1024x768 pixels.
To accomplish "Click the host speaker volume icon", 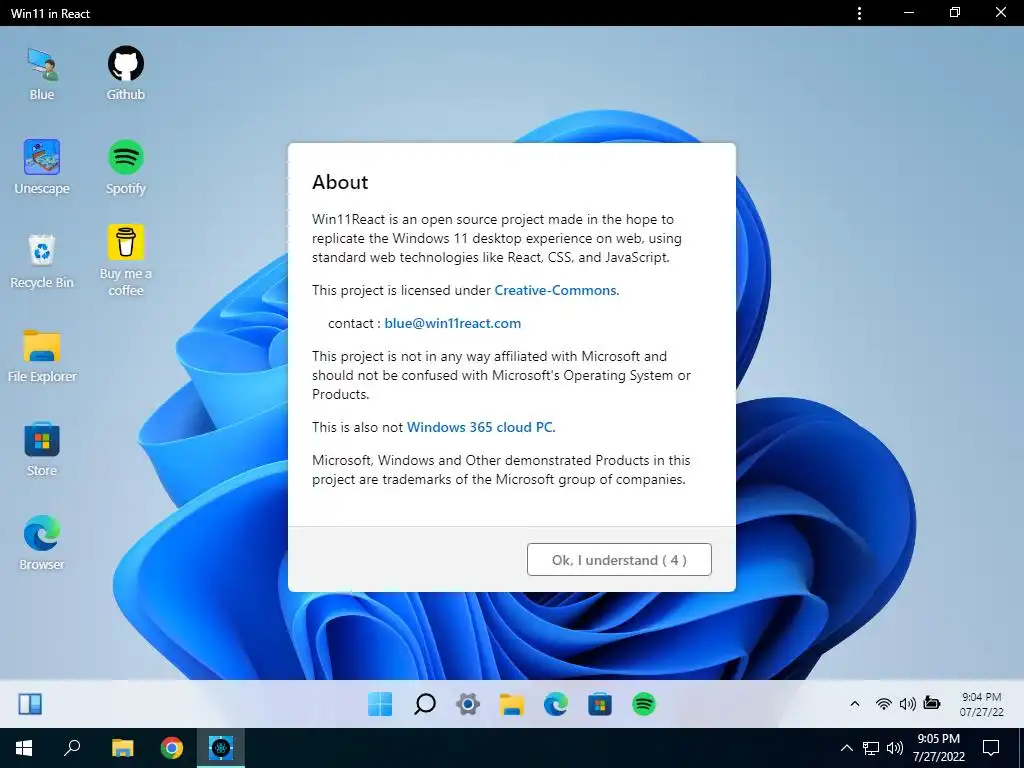I will pos(895,748).
